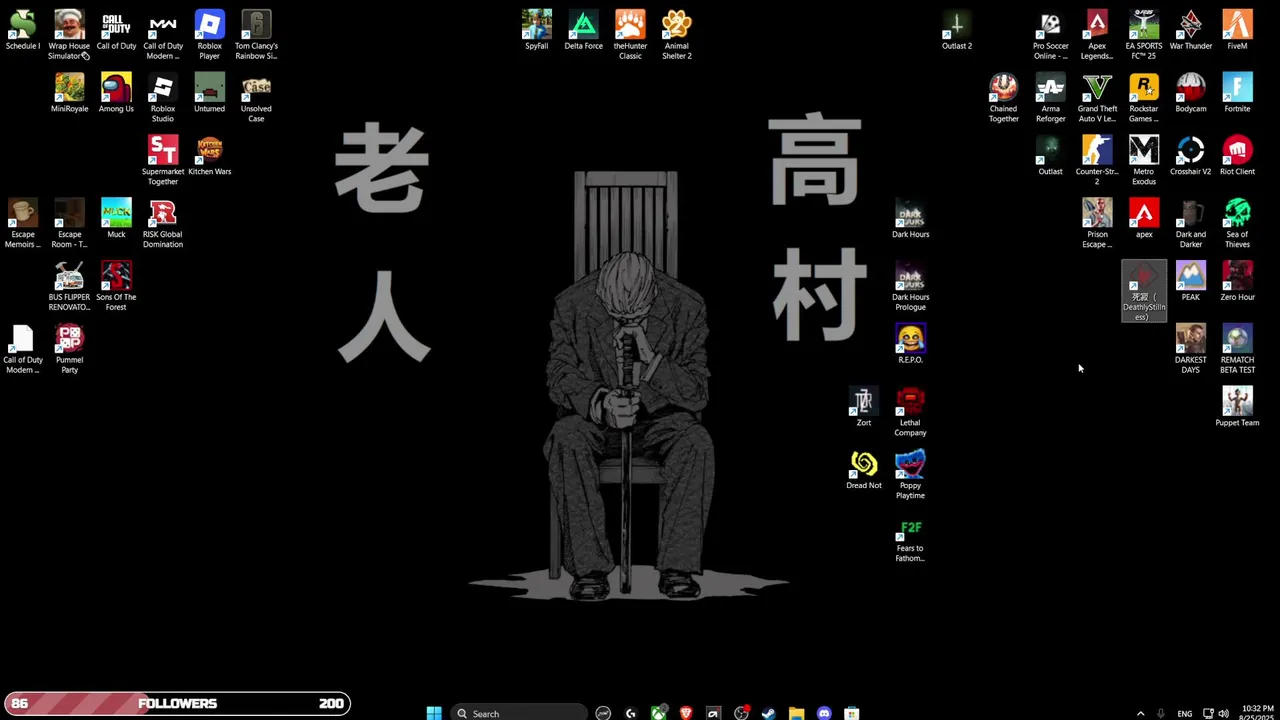This screenshot has width=1280, height=720.
Task: Select the Outlast 2 shortcut
Action: [957, 30]
